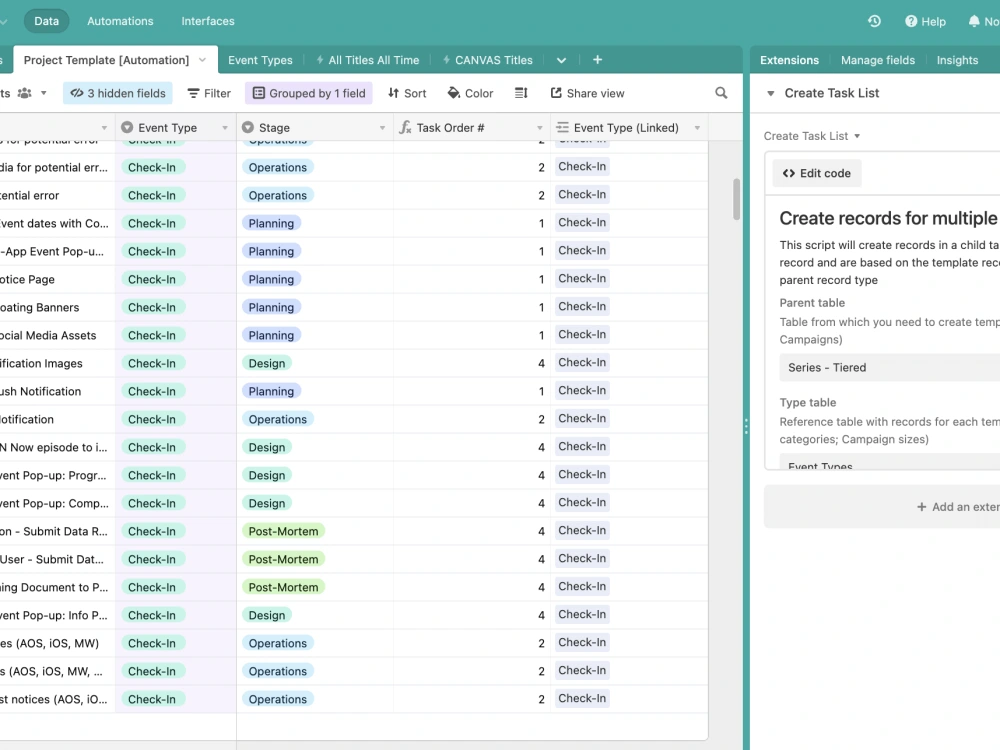
Task: Switch to the Extensions tab
Action: pos(789,60)
